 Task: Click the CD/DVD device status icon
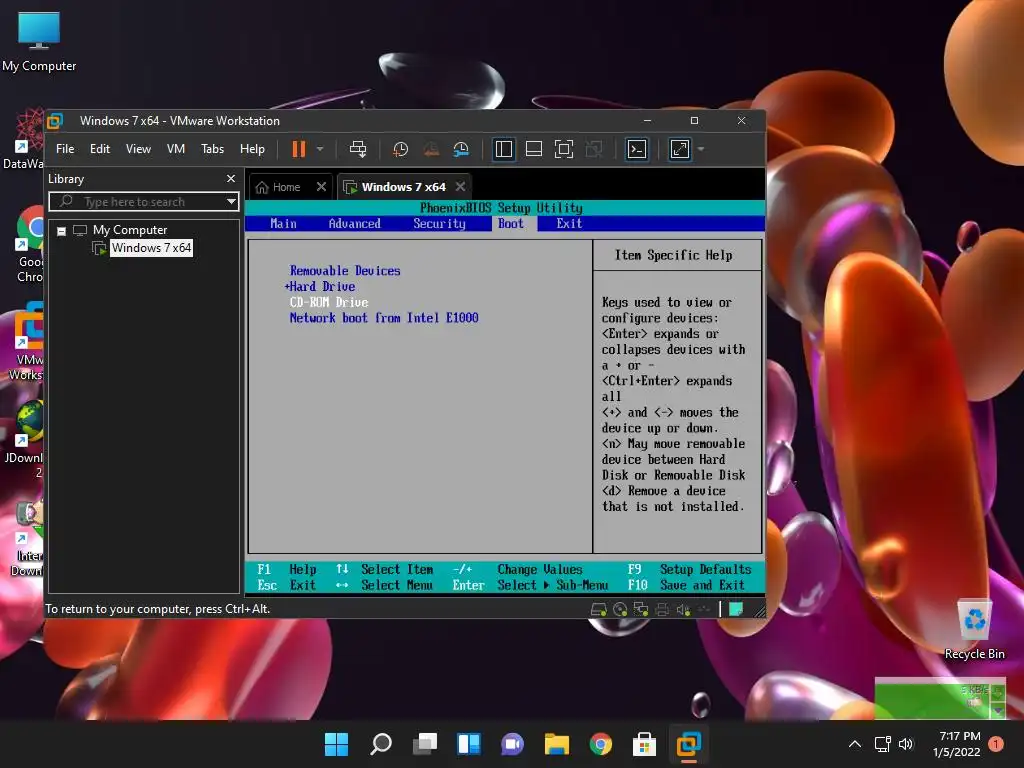pos(620,609)
